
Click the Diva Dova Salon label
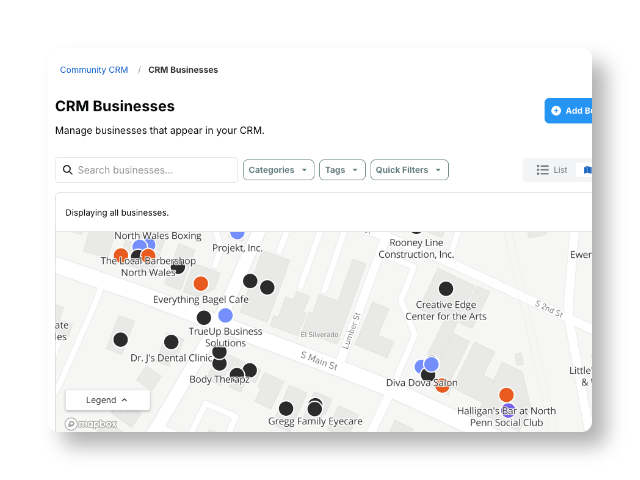[422, 383]
